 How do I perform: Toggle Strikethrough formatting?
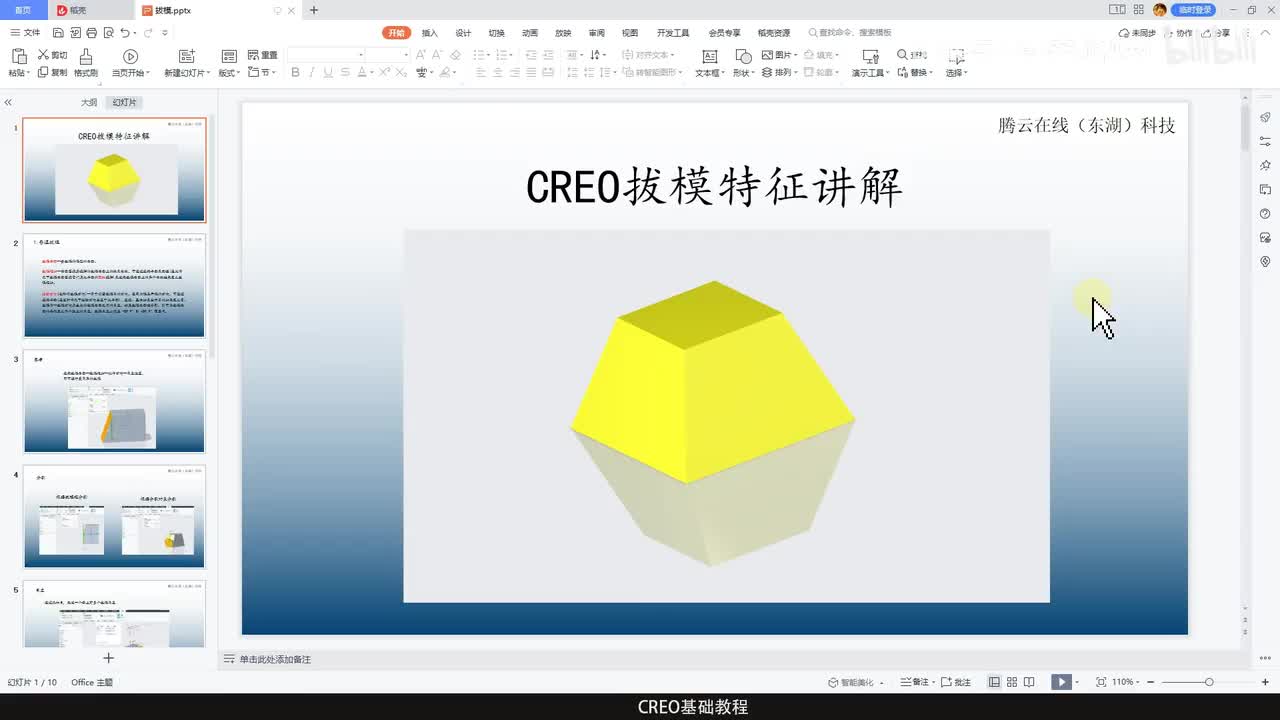pyautogui.click(x=345, y=73)
